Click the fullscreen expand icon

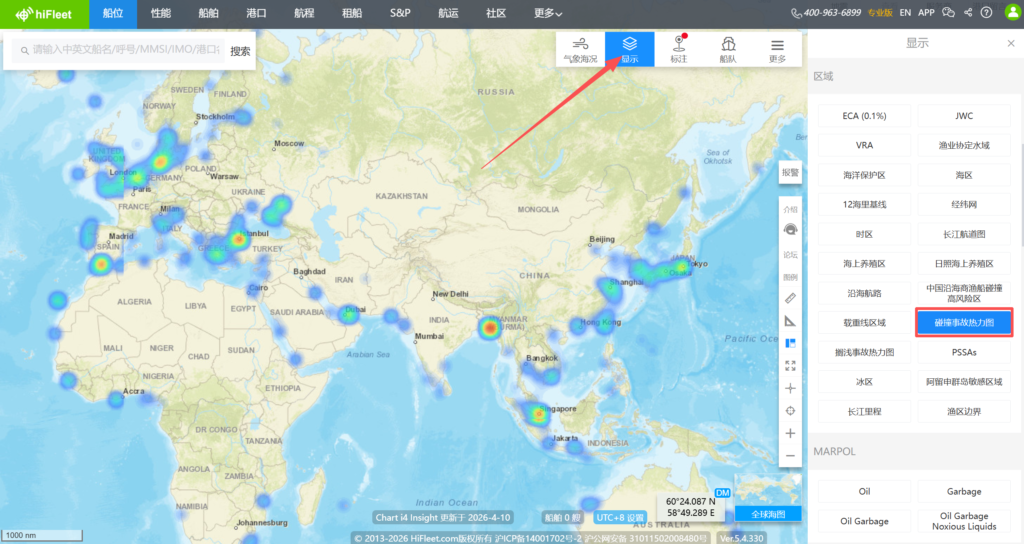pyautogui.click(x=790, y=366)
